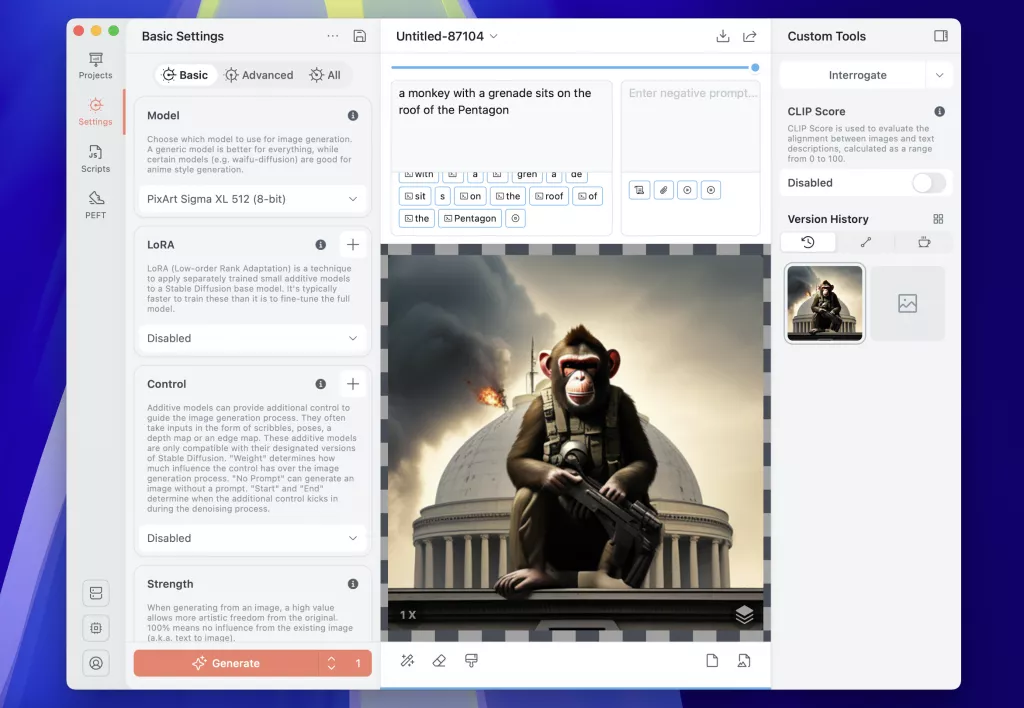Click the Control info icon
The width and height of the screenshot is (1024, 708).
tap(321, 384)
